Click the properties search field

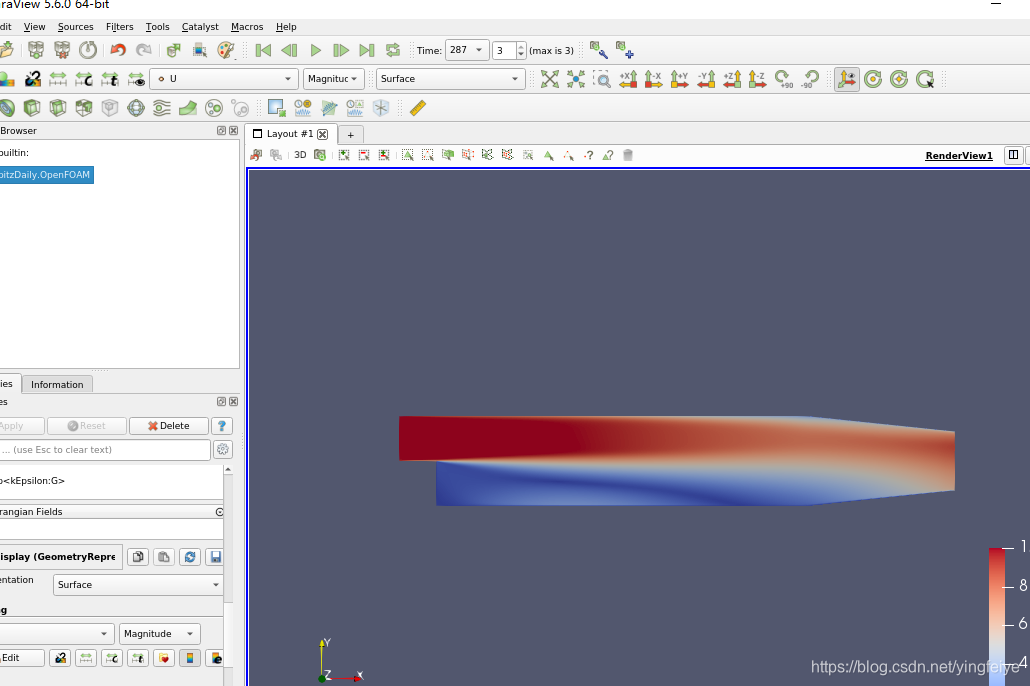coord(105,449)
